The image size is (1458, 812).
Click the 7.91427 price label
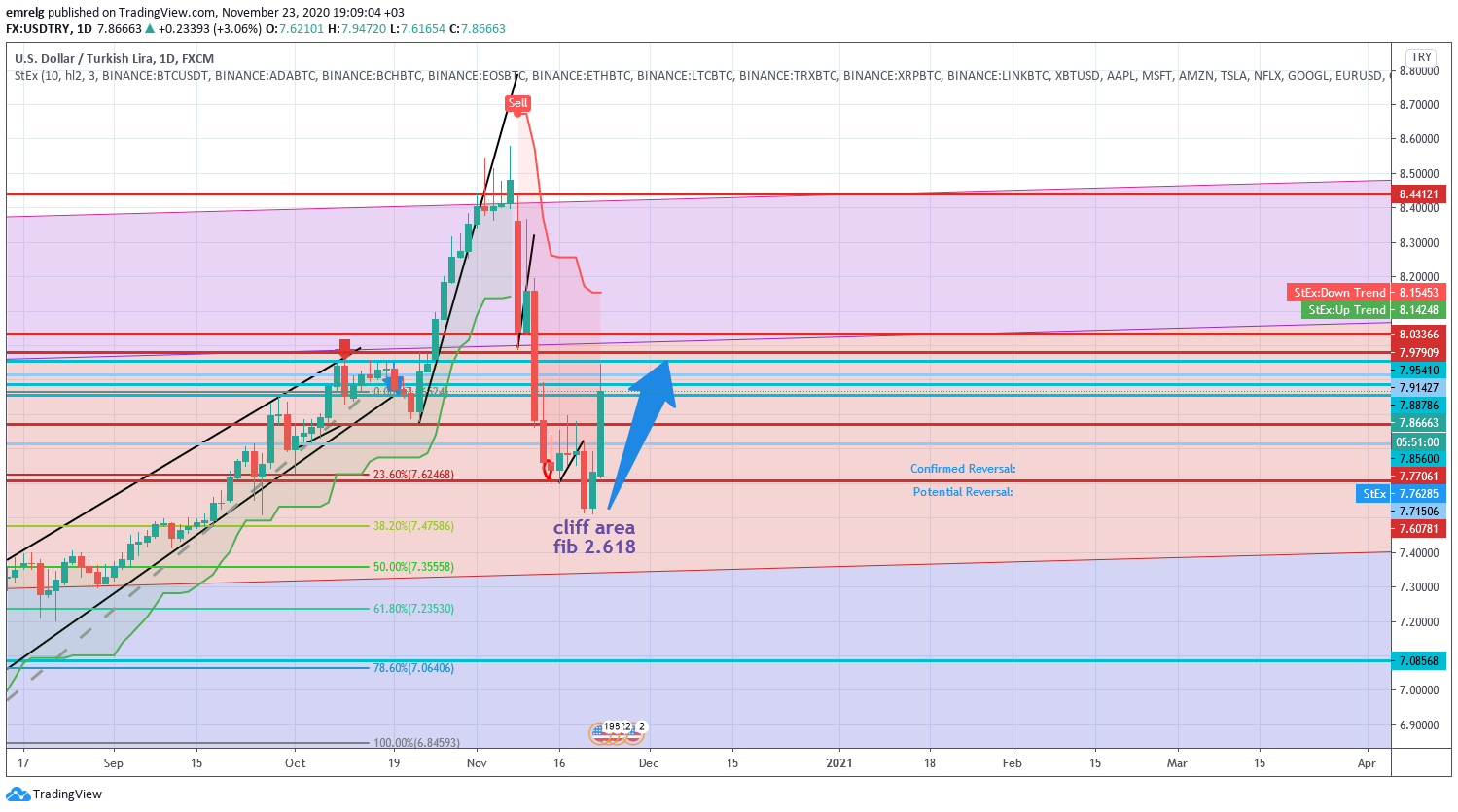pyautogui.click(x=1419, y=388)
